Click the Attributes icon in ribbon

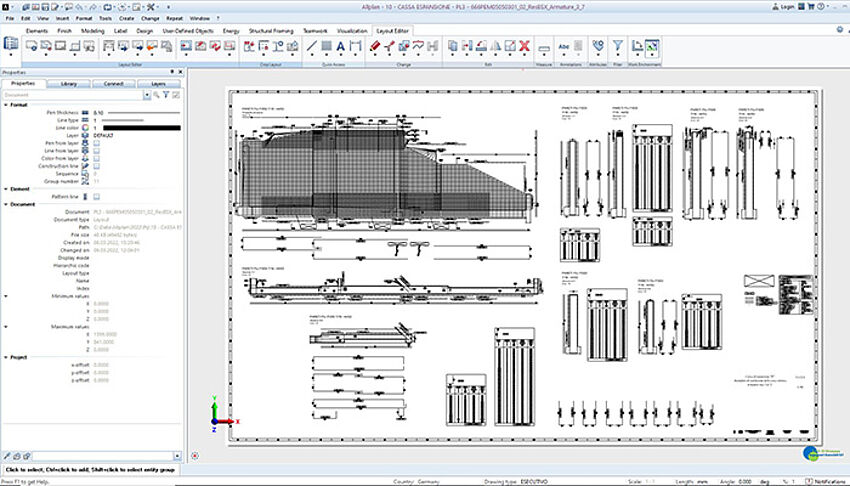coord(597,46)
